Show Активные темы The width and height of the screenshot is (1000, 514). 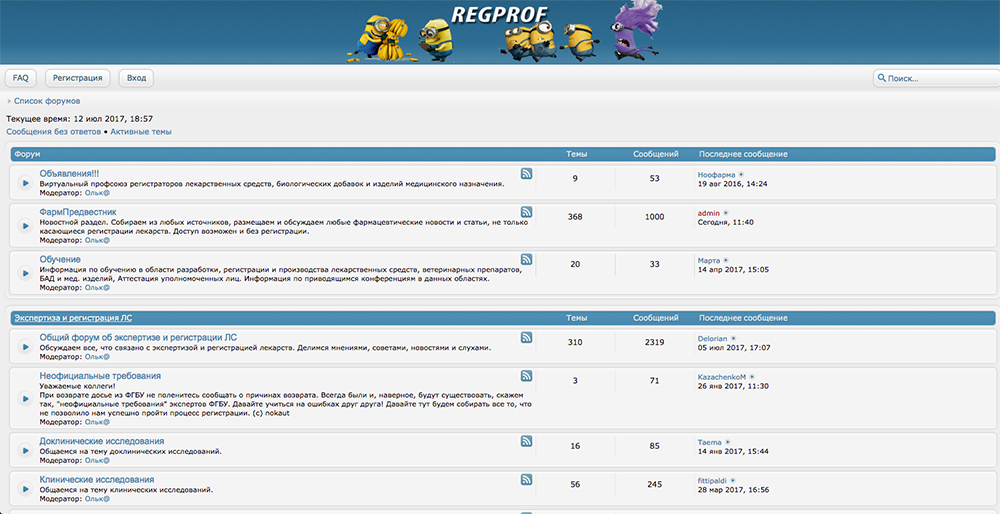pos(141,132)
